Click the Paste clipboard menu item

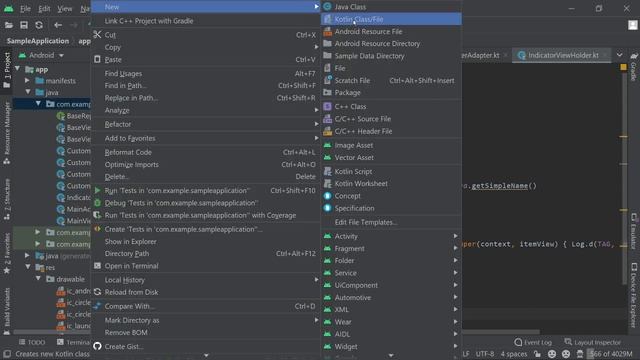(x=206, y=60)
